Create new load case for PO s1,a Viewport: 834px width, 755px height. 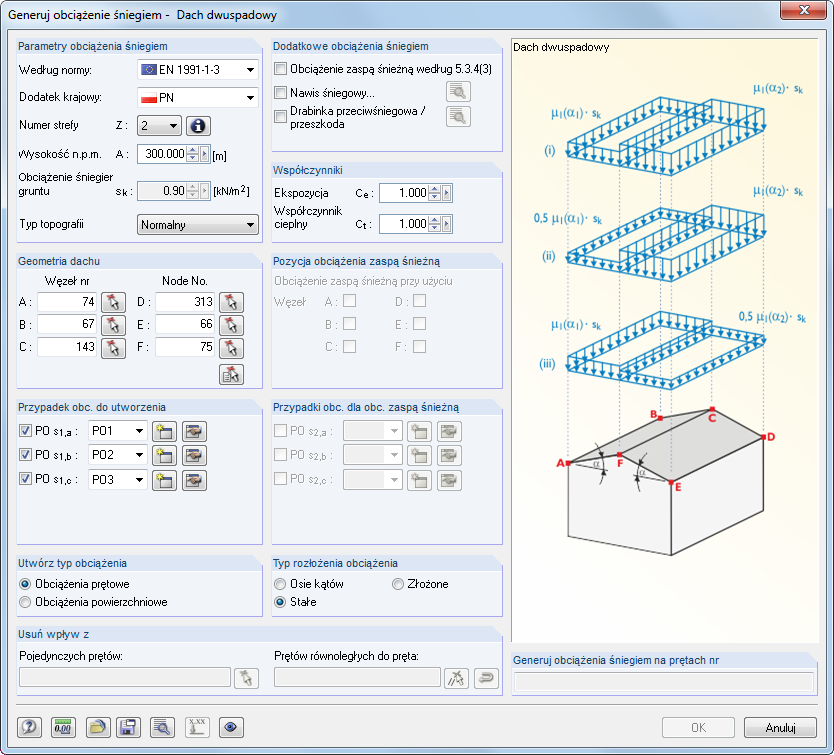(x=164, y=431)
